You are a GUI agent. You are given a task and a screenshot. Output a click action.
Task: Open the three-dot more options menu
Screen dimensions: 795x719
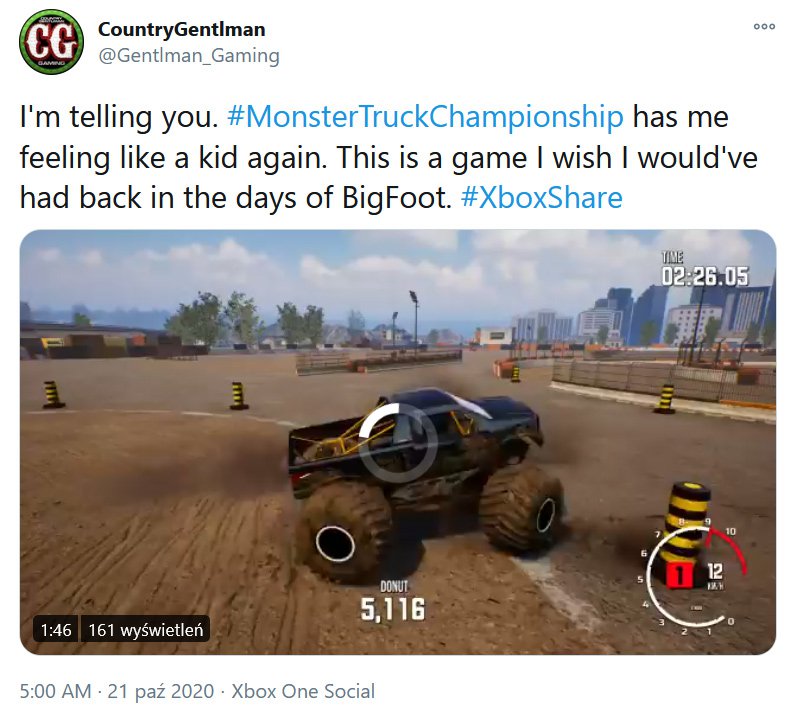[x=764, y=26]
